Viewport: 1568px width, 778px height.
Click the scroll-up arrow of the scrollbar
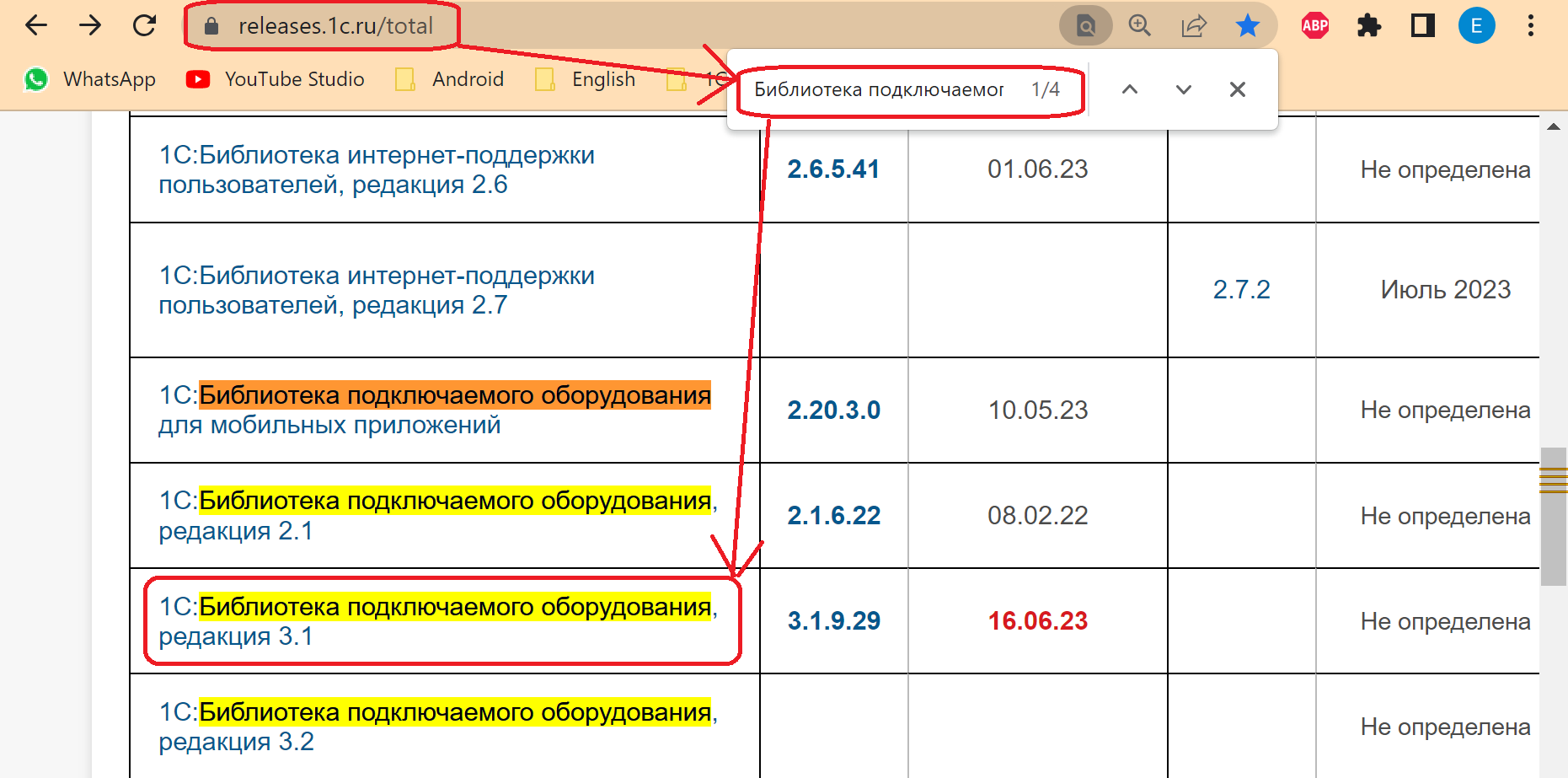1554,126
